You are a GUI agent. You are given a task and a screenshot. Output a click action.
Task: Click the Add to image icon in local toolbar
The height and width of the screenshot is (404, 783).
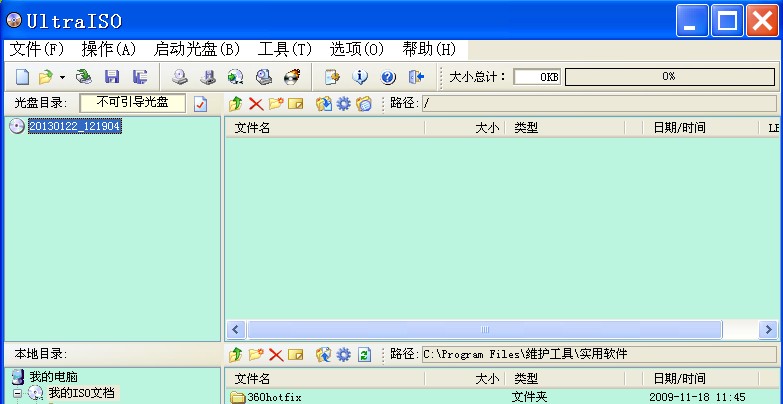[324, 355]
